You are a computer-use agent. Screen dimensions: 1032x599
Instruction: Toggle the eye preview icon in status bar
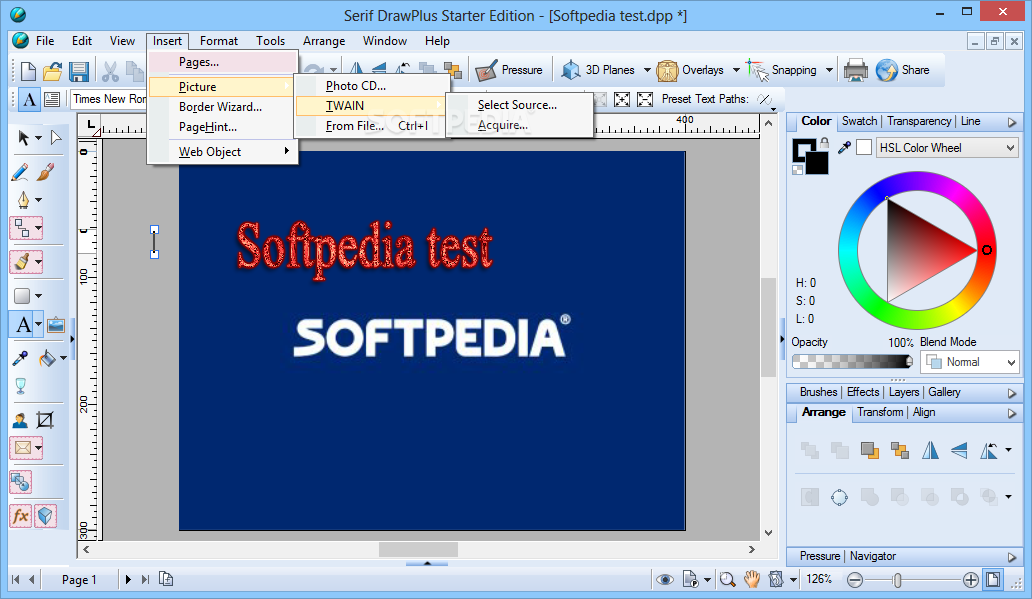(665, 579)
